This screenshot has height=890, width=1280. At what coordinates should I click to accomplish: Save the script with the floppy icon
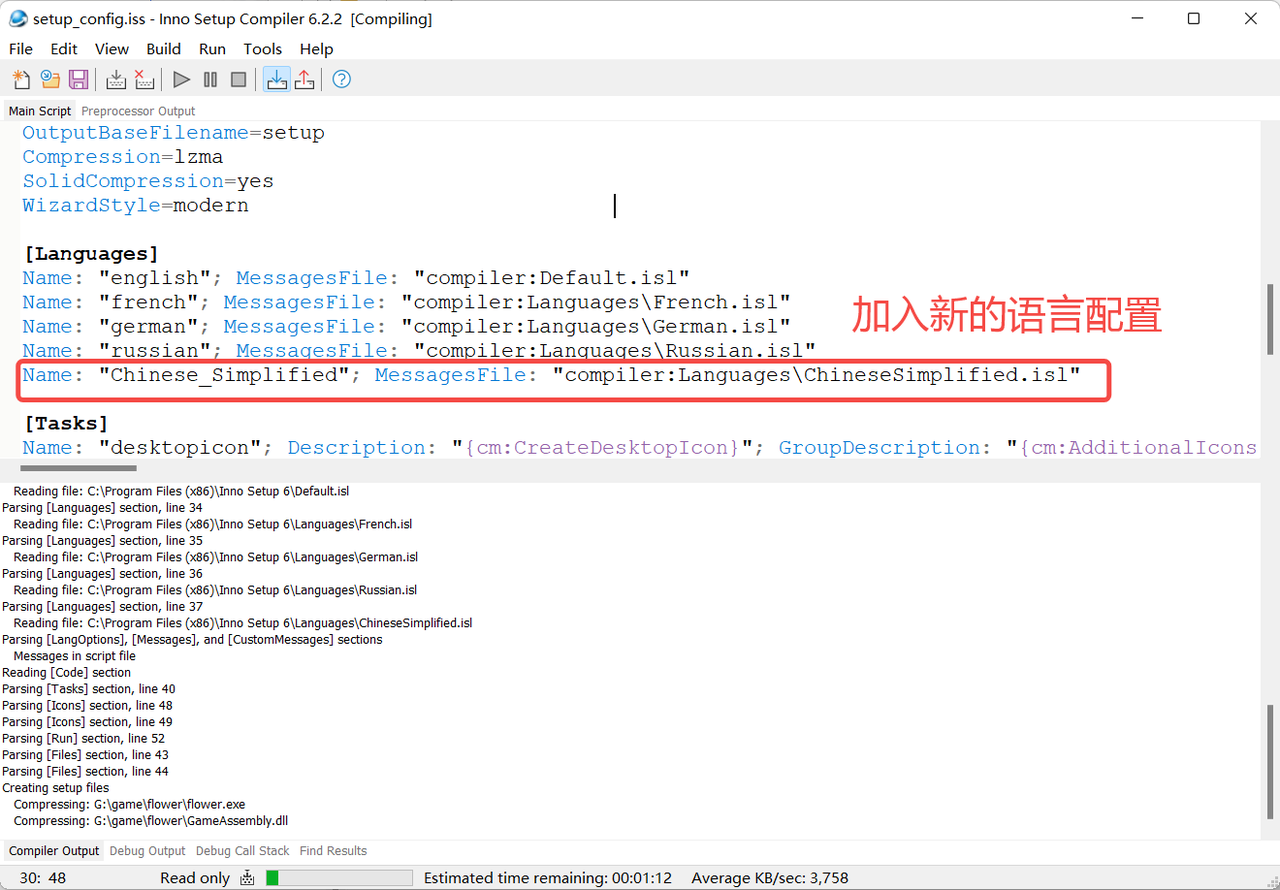78,79
